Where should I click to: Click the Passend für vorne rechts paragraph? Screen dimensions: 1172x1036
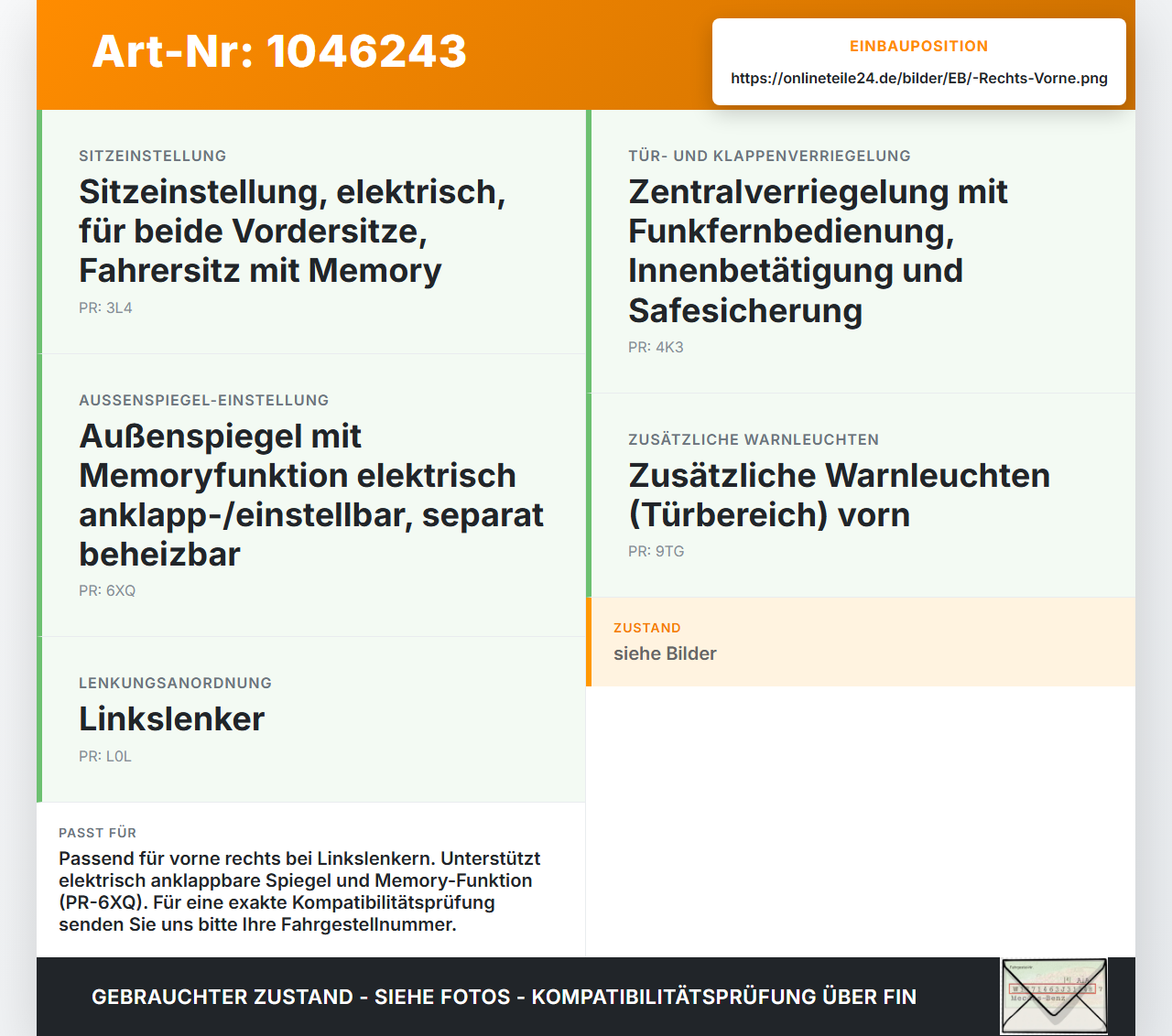(299, 892)
